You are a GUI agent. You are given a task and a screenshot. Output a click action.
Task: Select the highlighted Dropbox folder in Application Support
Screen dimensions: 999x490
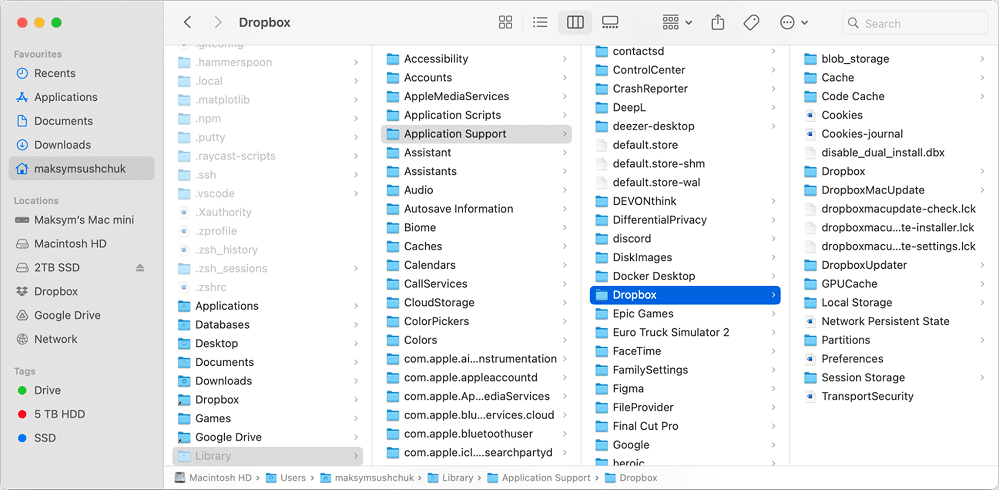tap(685, 295)
